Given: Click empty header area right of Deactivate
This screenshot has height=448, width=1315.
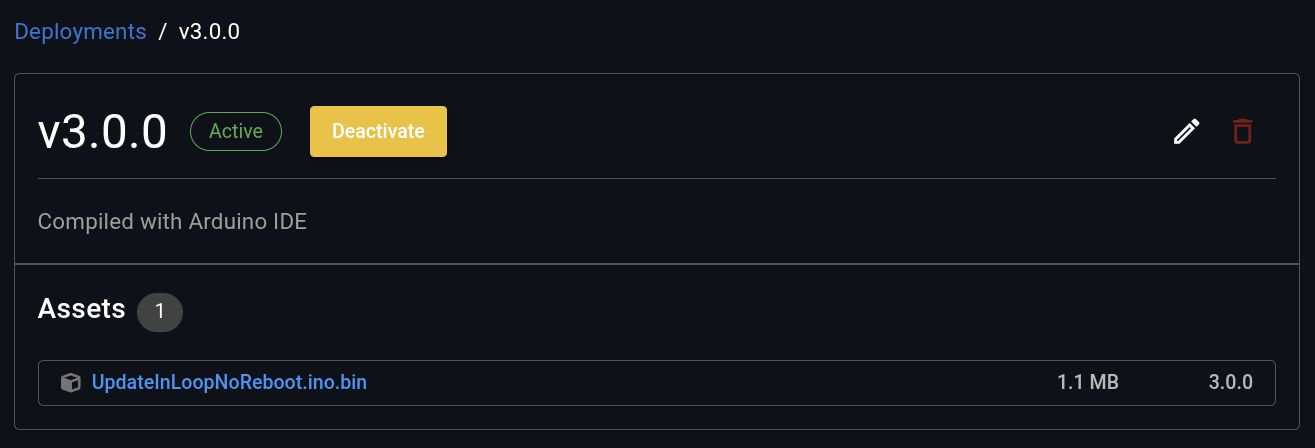Looking at the screenshot, I should 800,132.
